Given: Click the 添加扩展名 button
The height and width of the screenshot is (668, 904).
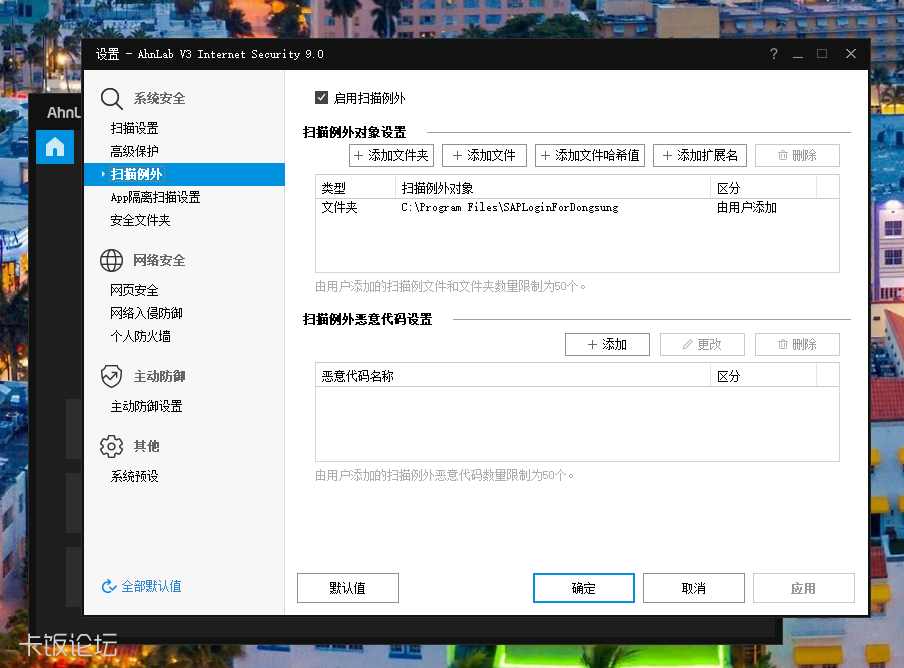Looking at the screenshot, I should [x=700, y=155].
